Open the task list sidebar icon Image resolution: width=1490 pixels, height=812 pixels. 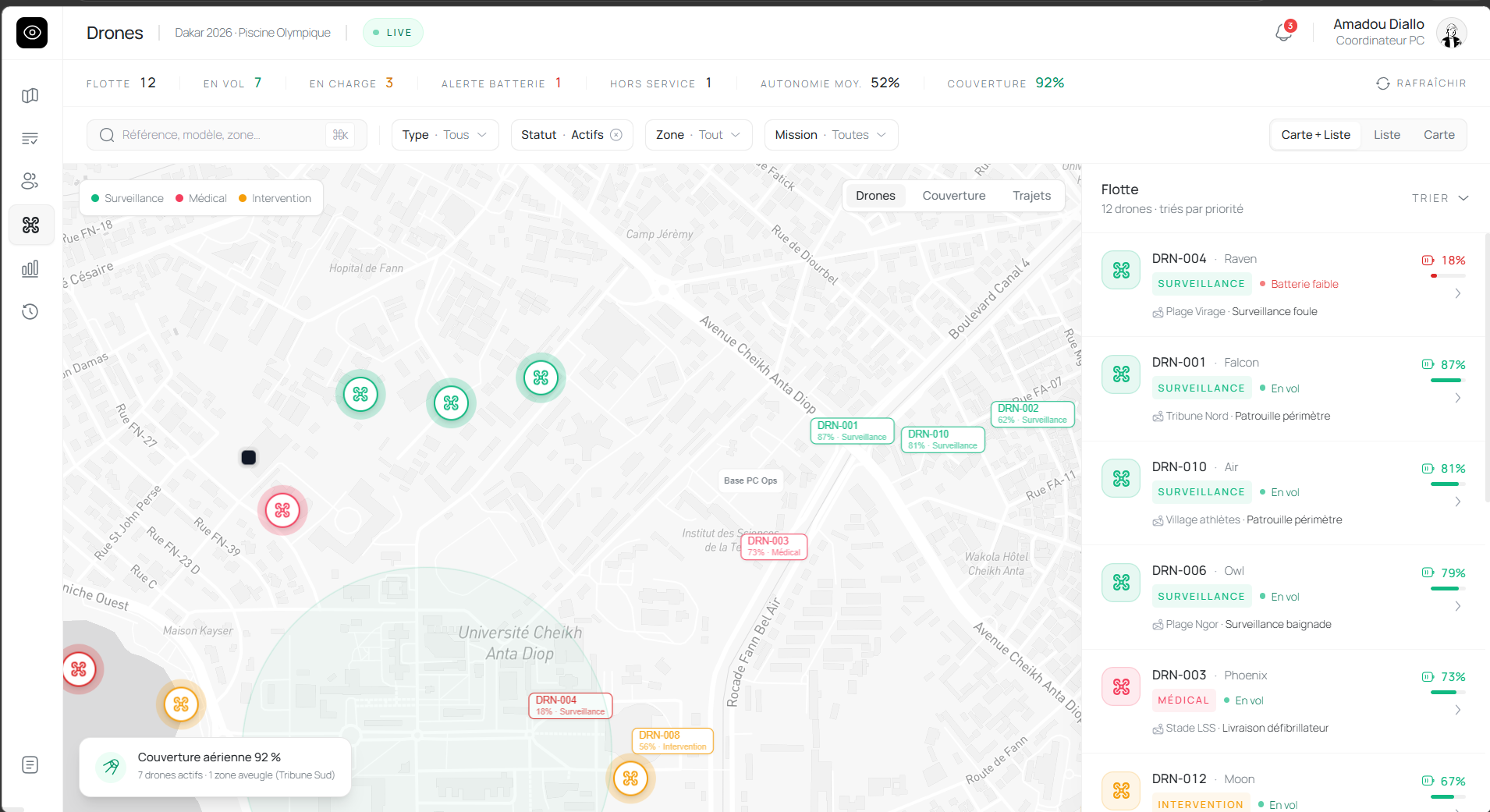pyautogui.click(x=30, y=139)
